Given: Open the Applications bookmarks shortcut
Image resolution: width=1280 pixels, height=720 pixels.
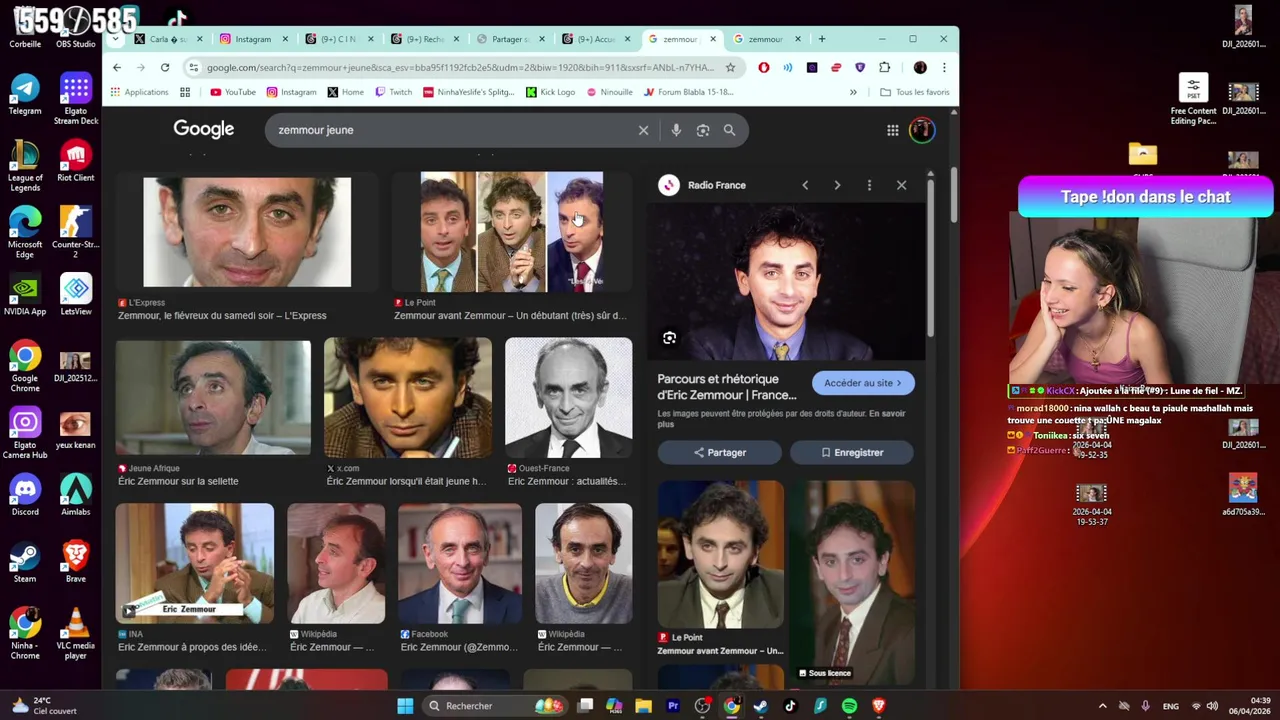Looking at the screenshot, I should pyautogui.click(x=139, y=92).
